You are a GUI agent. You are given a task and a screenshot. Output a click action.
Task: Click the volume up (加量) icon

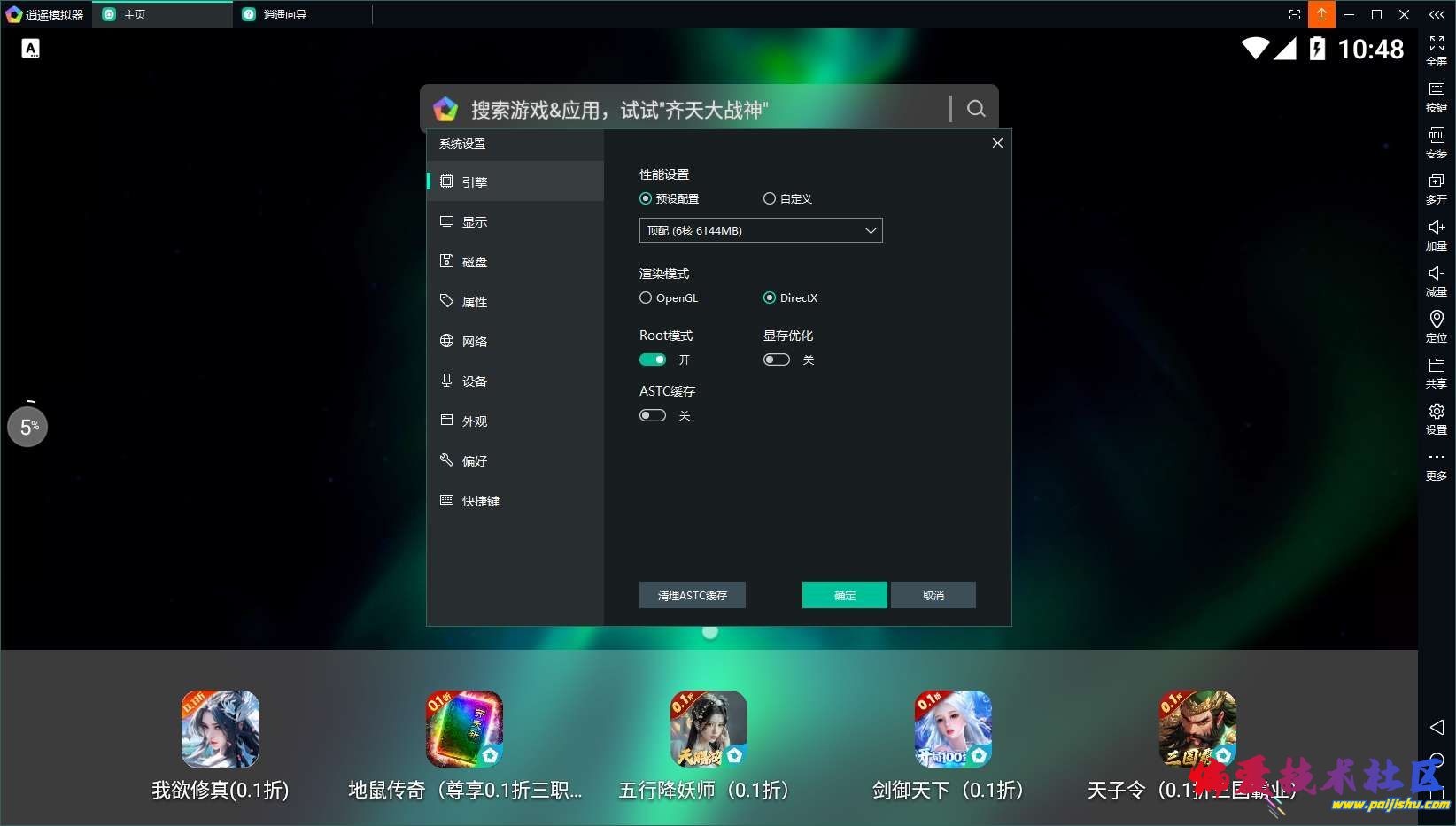1436,234
